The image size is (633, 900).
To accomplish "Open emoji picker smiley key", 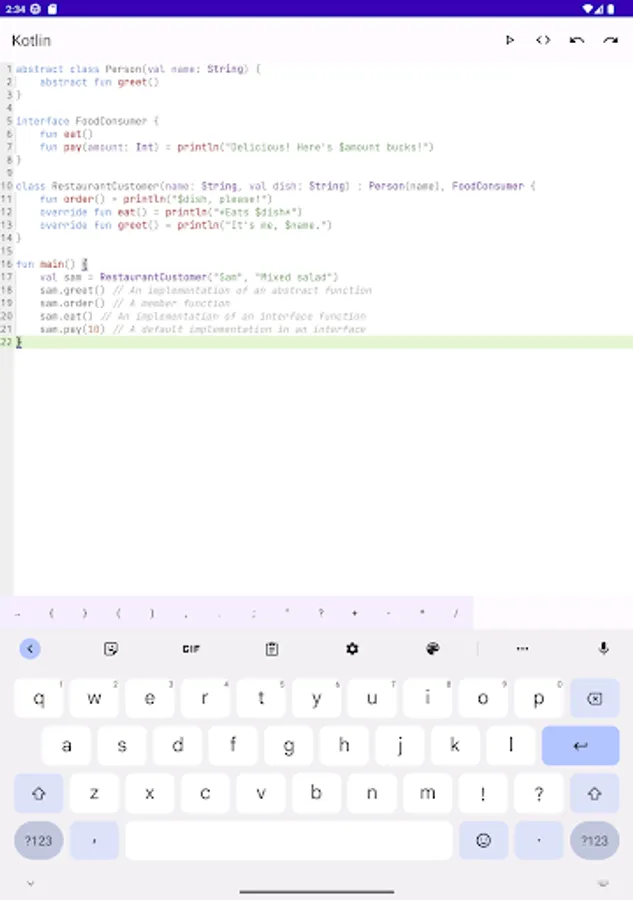I will (x=484, y=840).
